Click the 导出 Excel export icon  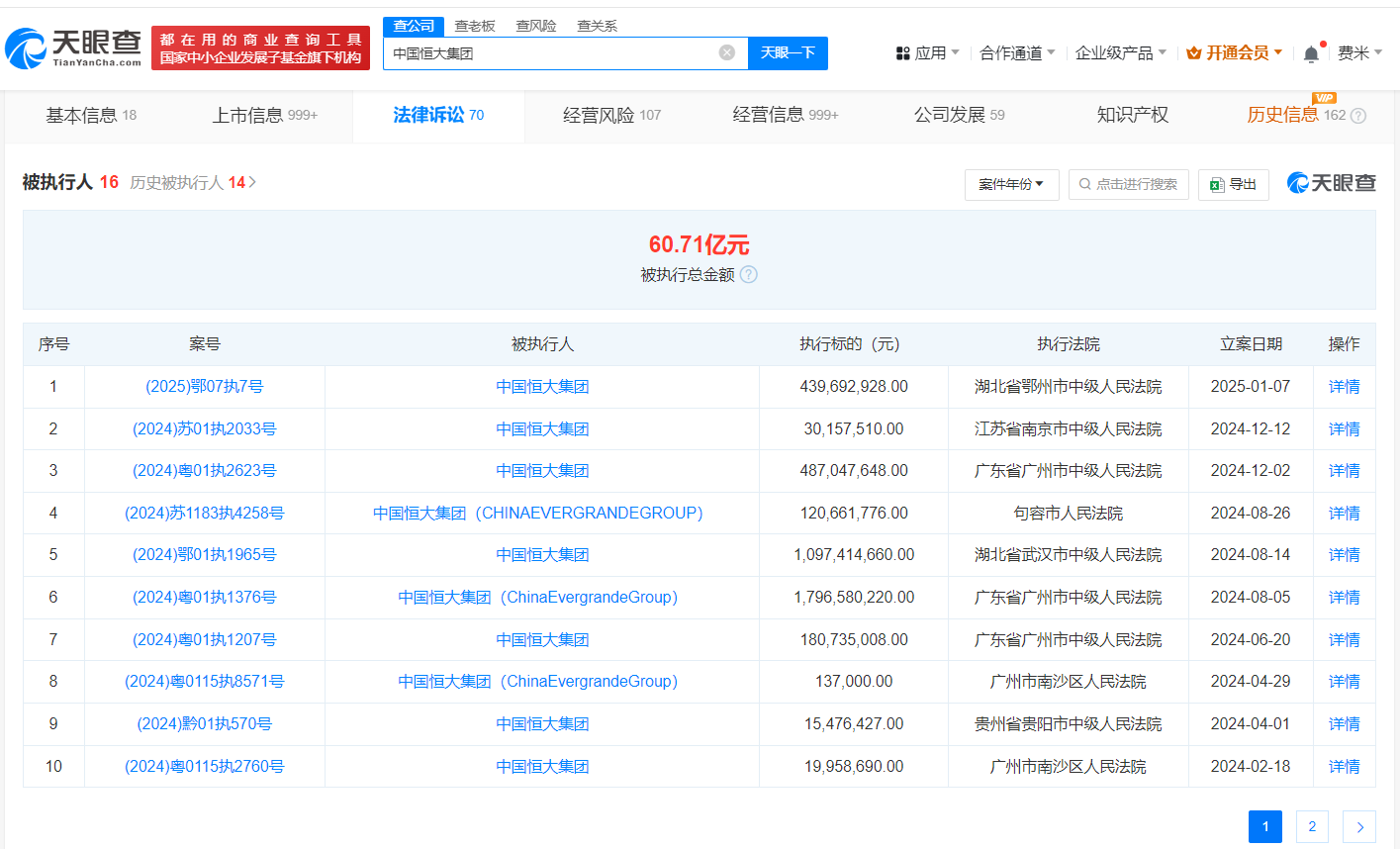[x=1217, y=185]
